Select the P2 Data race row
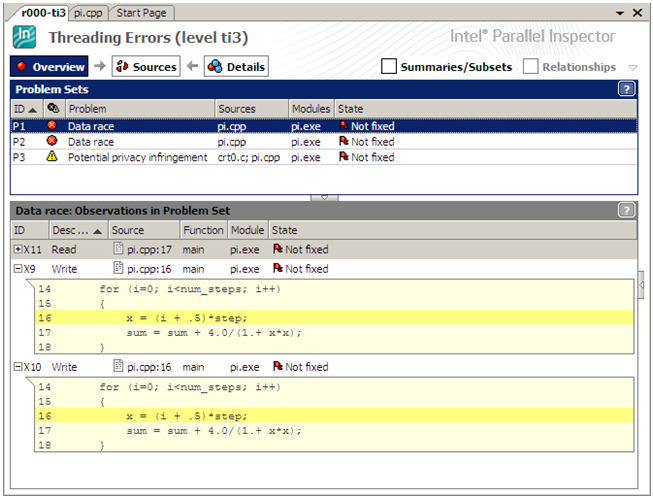 (x=324, y=142)
